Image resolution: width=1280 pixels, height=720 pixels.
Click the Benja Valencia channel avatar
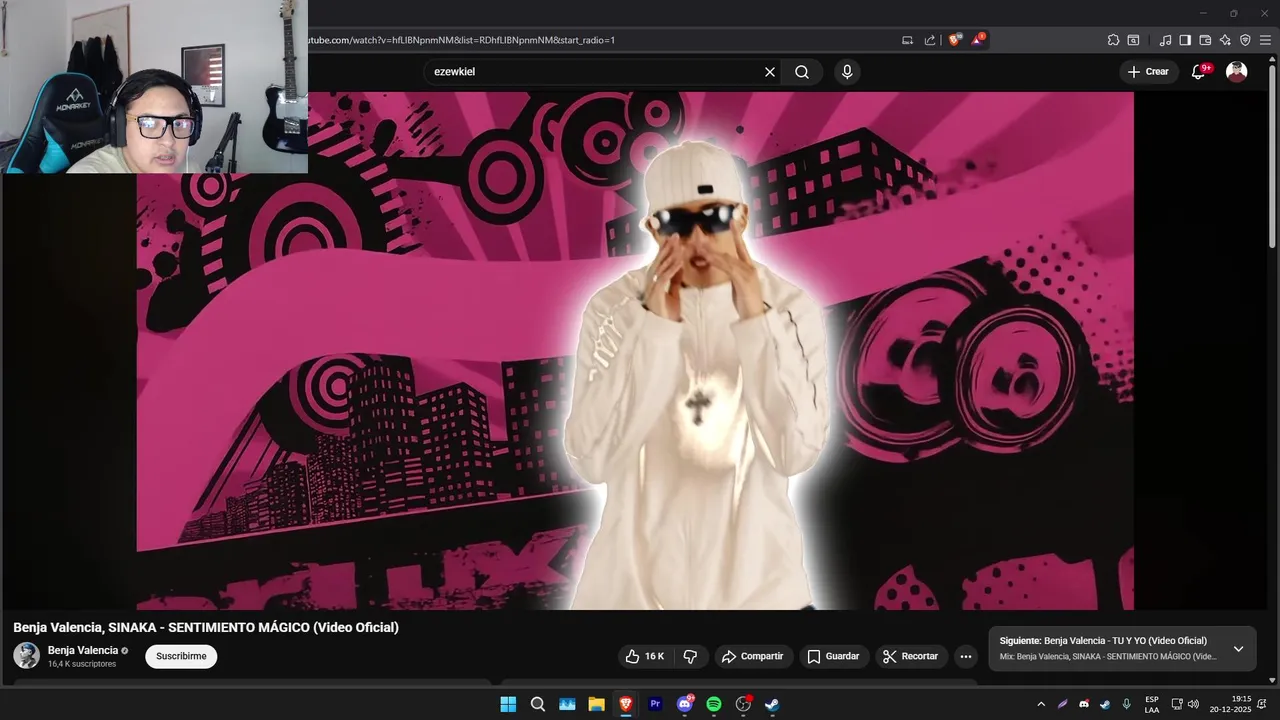[x=27, y=656]
